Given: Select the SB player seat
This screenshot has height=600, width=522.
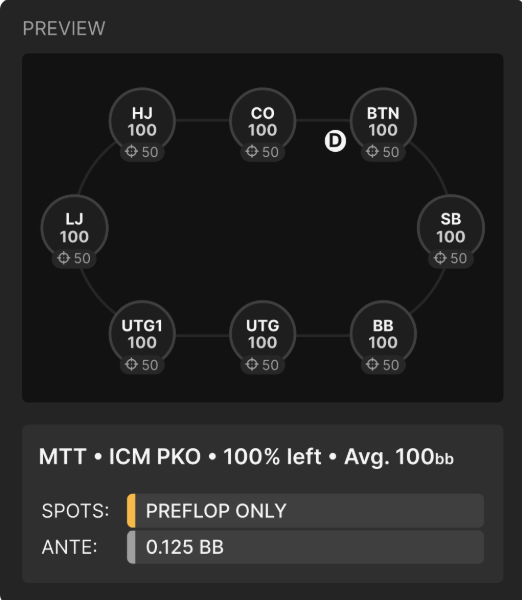Looking at the screenshot, I should tap(451, 228).
